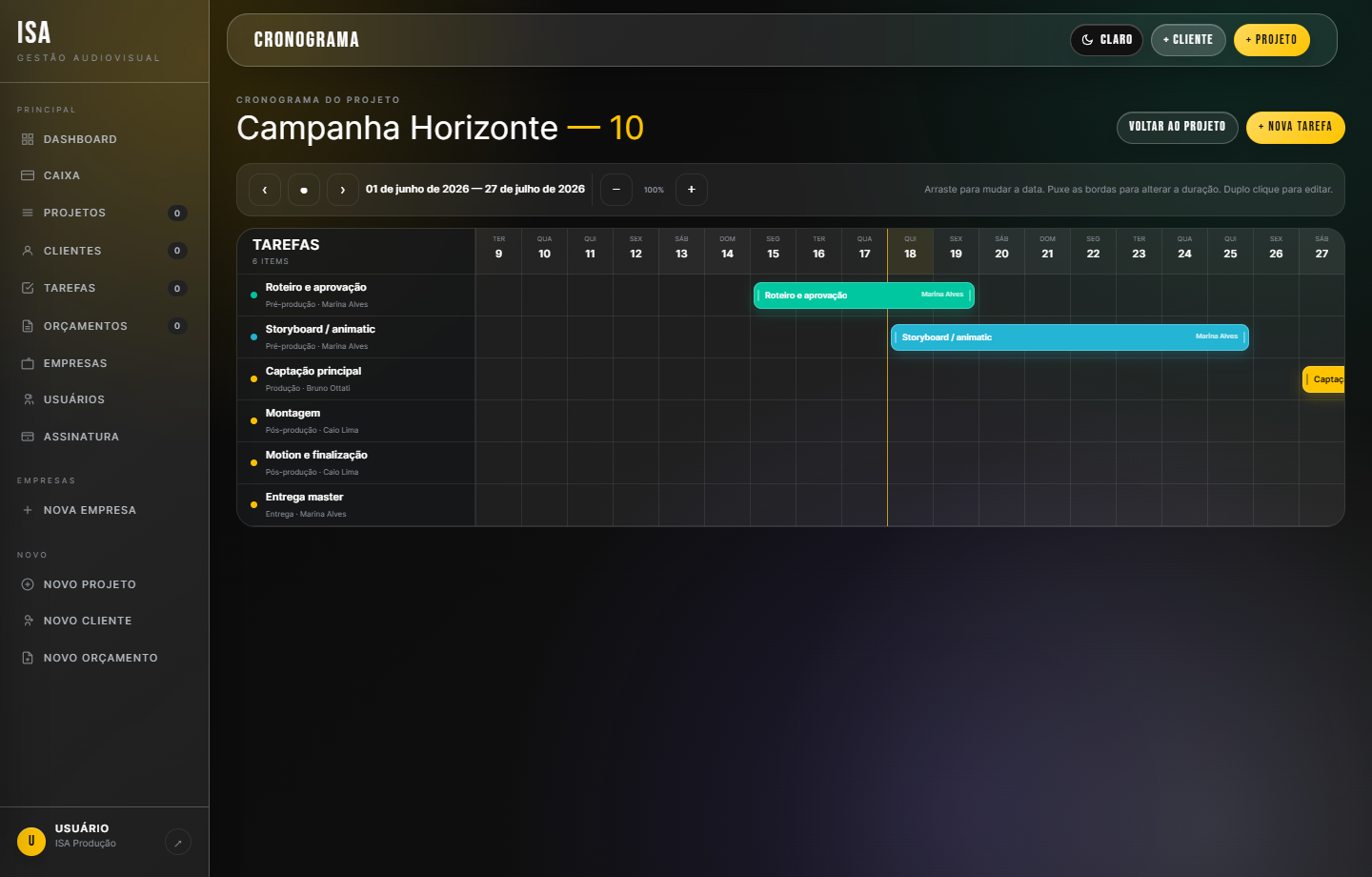Open Usuários menu item
1372x877 pixels.
pos(104,399)
